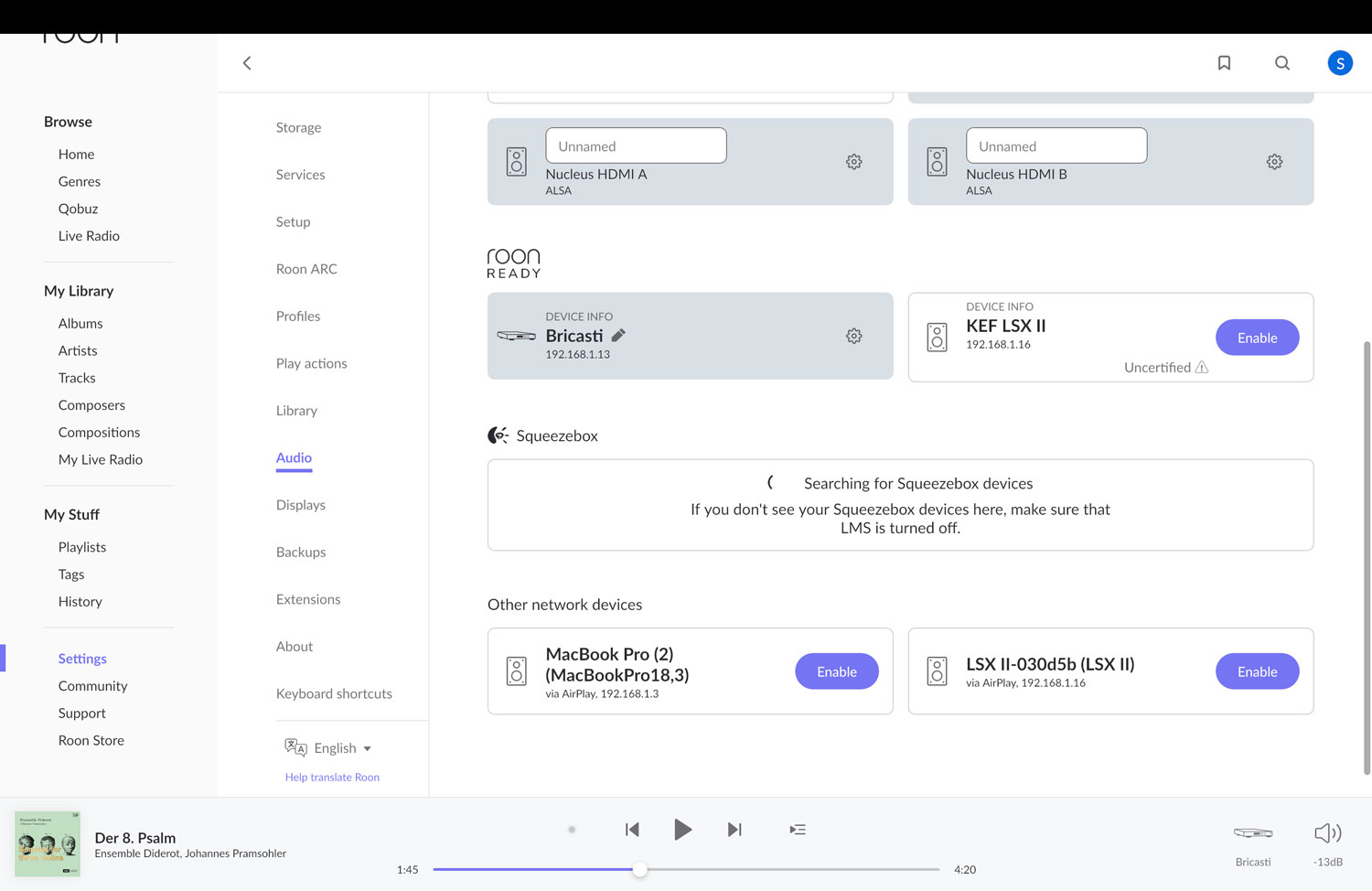1372x891 pixels.
Task: Enable the KEF LSX II device
Action: click(1257, 338)
